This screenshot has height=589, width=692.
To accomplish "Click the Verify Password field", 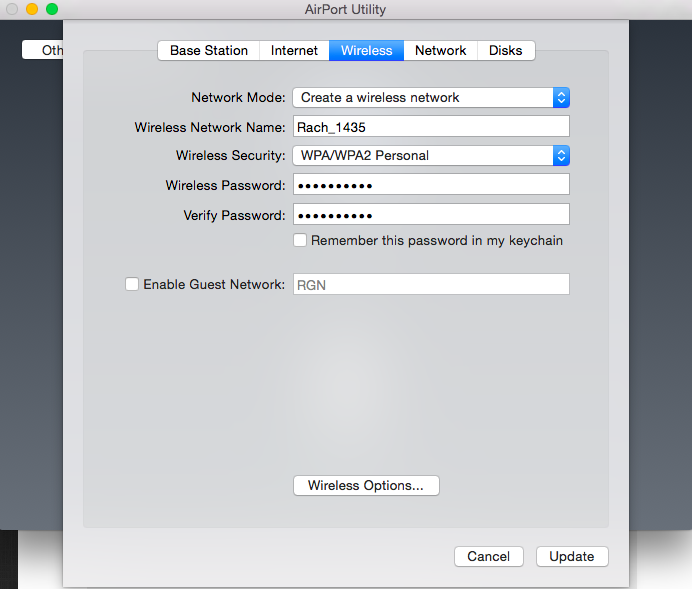I will (x=431, y=214).
